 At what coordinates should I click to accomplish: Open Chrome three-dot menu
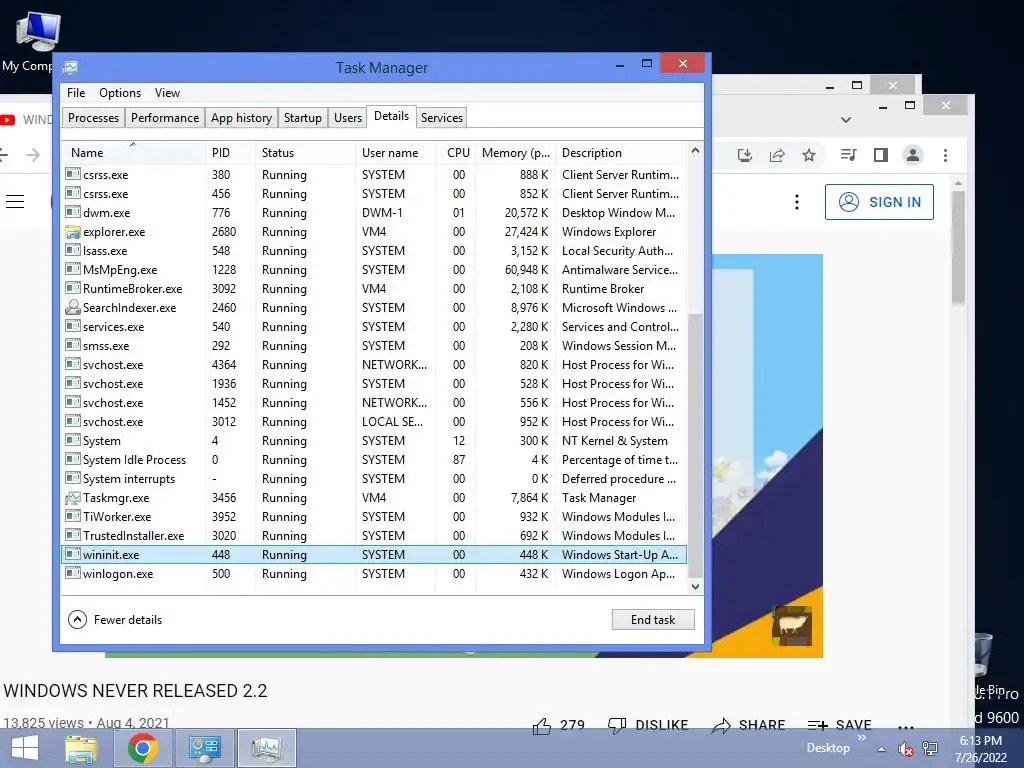pos(945,155)
